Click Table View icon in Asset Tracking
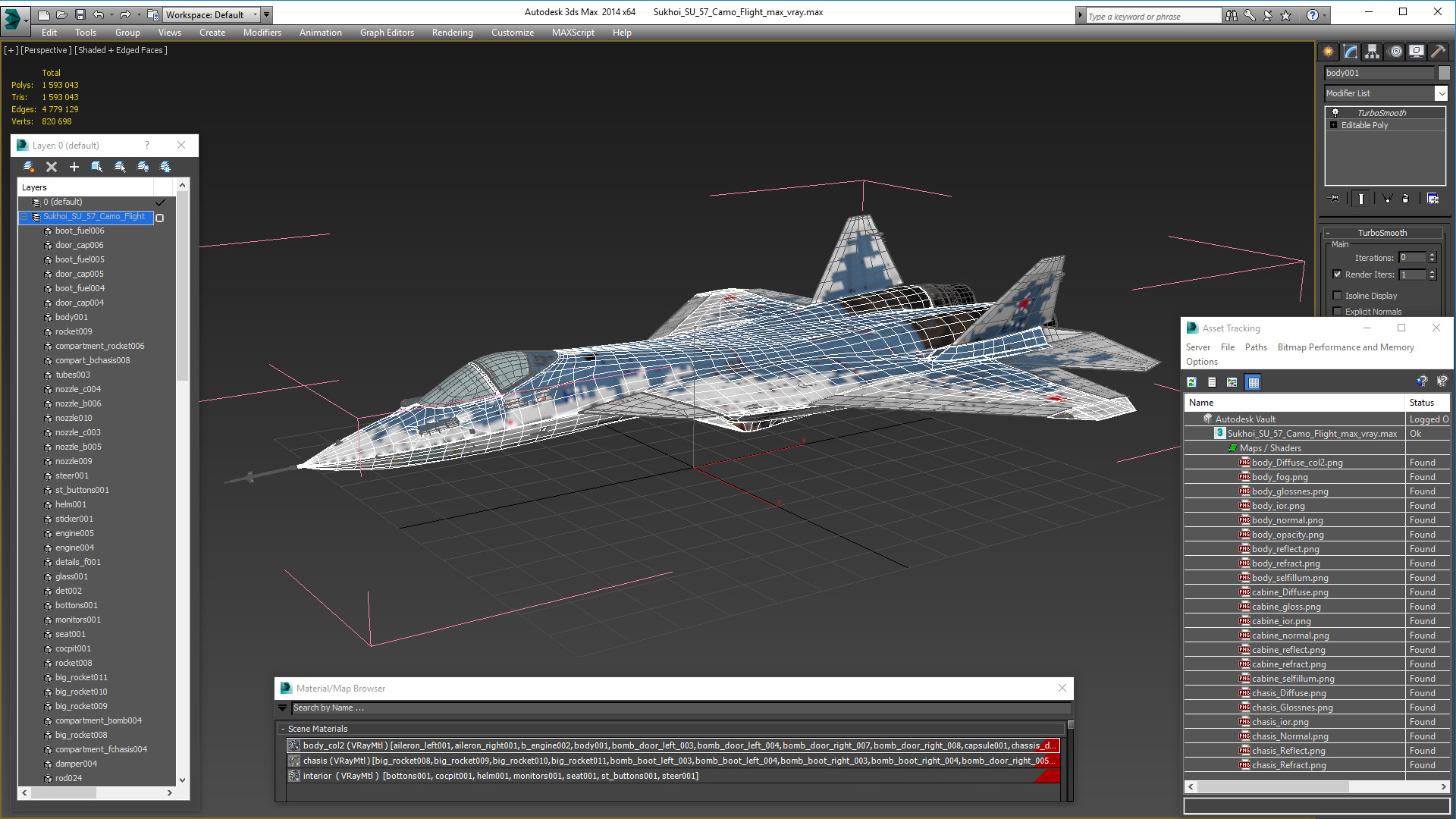The width and height of the screenshot is (1456, 819). (x=1253, y=382)
